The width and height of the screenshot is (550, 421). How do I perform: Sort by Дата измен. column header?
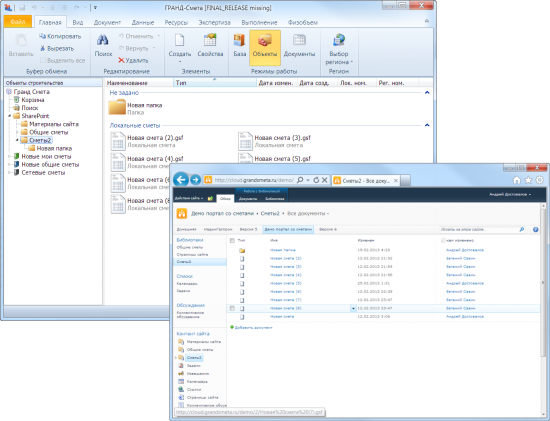276,83
